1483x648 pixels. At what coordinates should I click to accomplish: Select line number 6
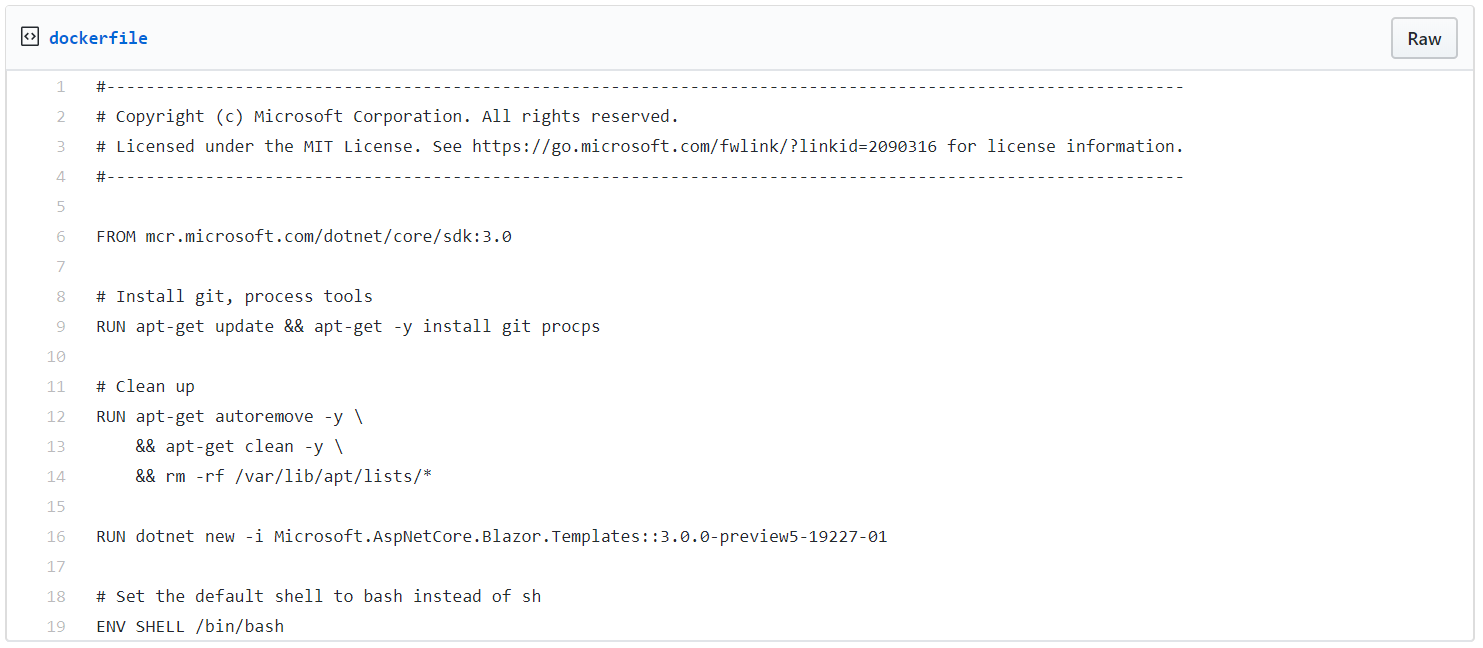[x=60, y=236]
